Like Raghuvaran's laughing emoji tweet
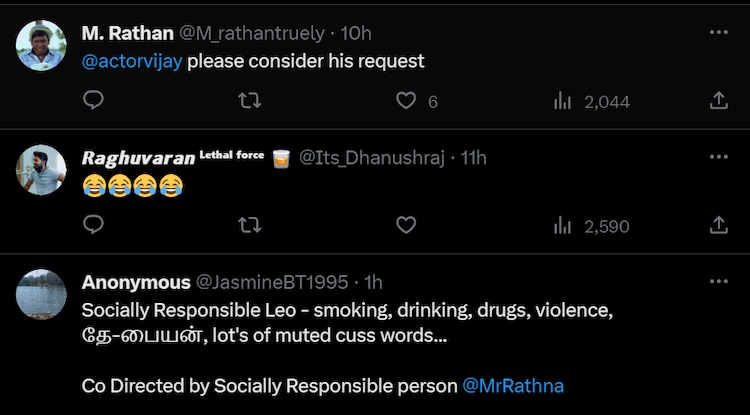750x415 pixels. pos(406,226)
